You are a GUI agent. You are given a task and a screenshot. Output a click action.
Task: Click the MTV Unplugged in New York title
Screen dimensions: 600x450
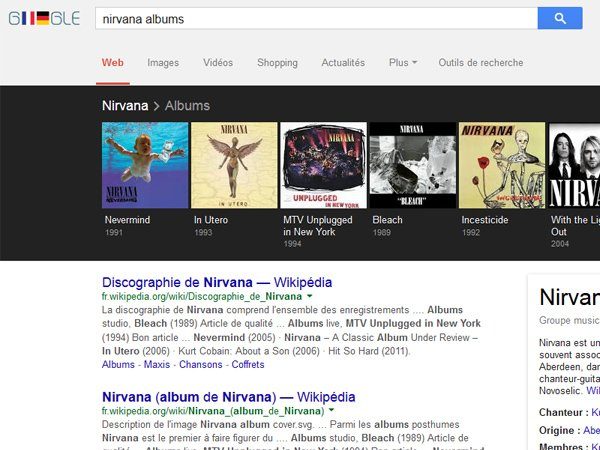pos(318,226)
